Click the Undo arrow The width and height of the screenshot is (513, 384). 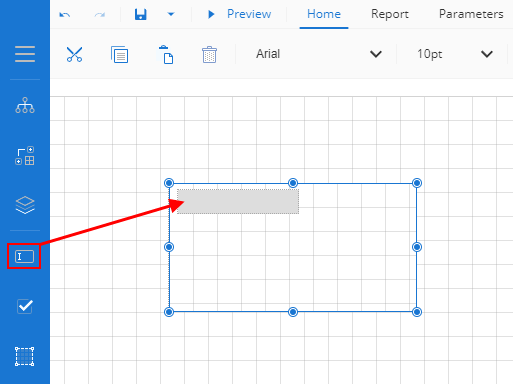65,14
